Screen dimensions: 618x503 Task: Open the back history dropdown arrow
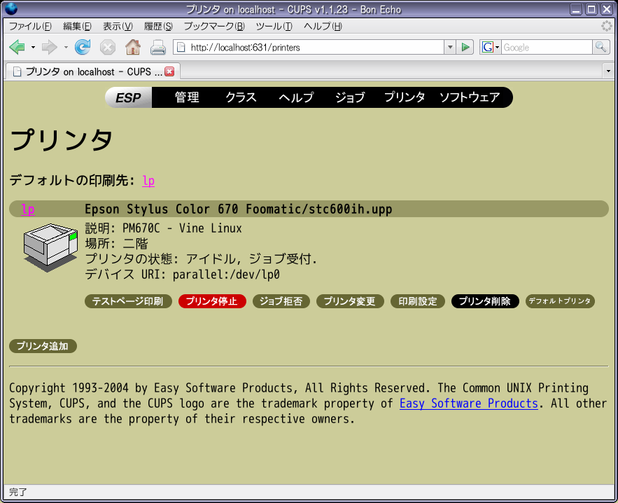(x=34, y=47)
